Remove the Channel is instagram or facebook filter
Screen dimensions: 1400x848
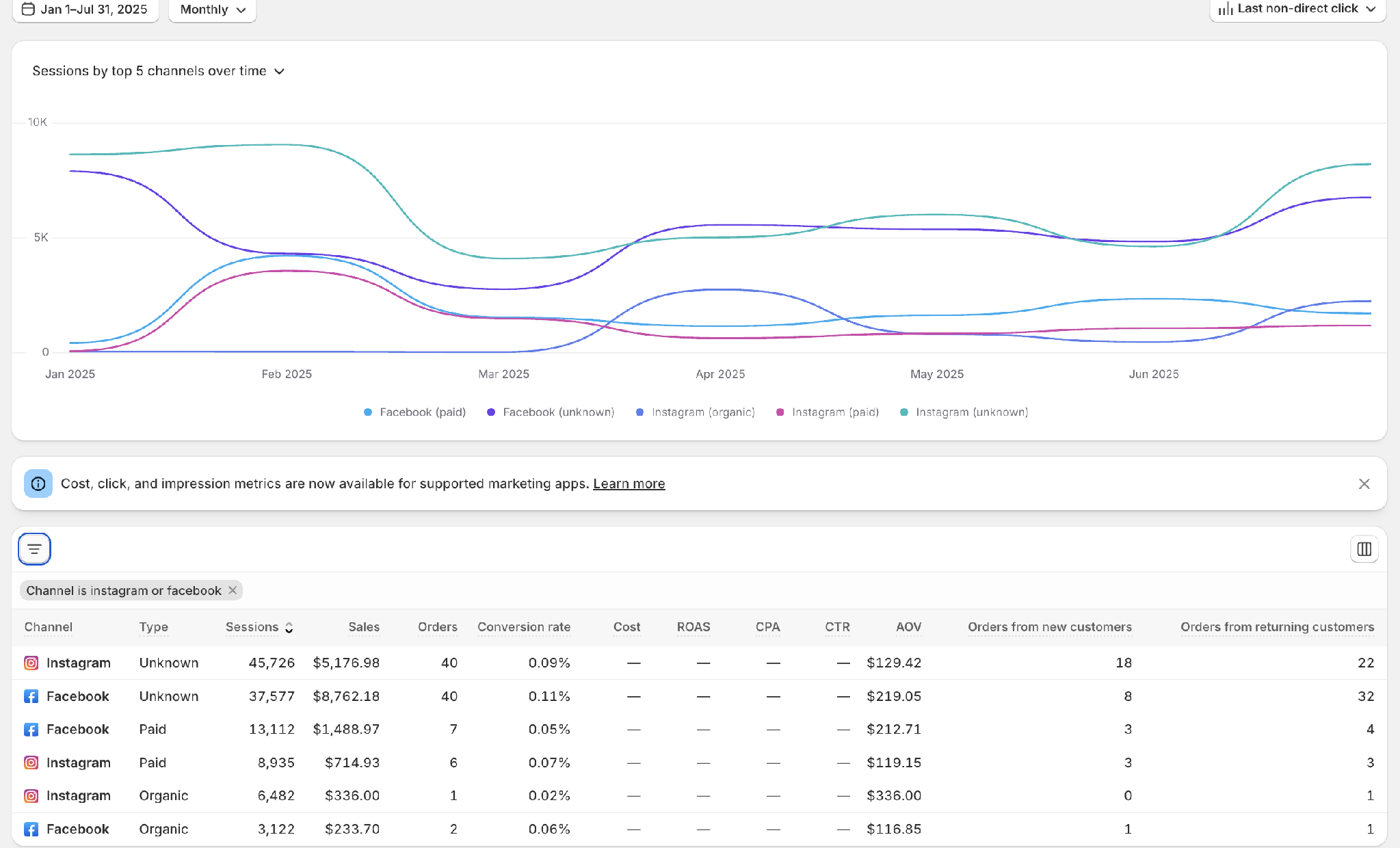point(233,590)
